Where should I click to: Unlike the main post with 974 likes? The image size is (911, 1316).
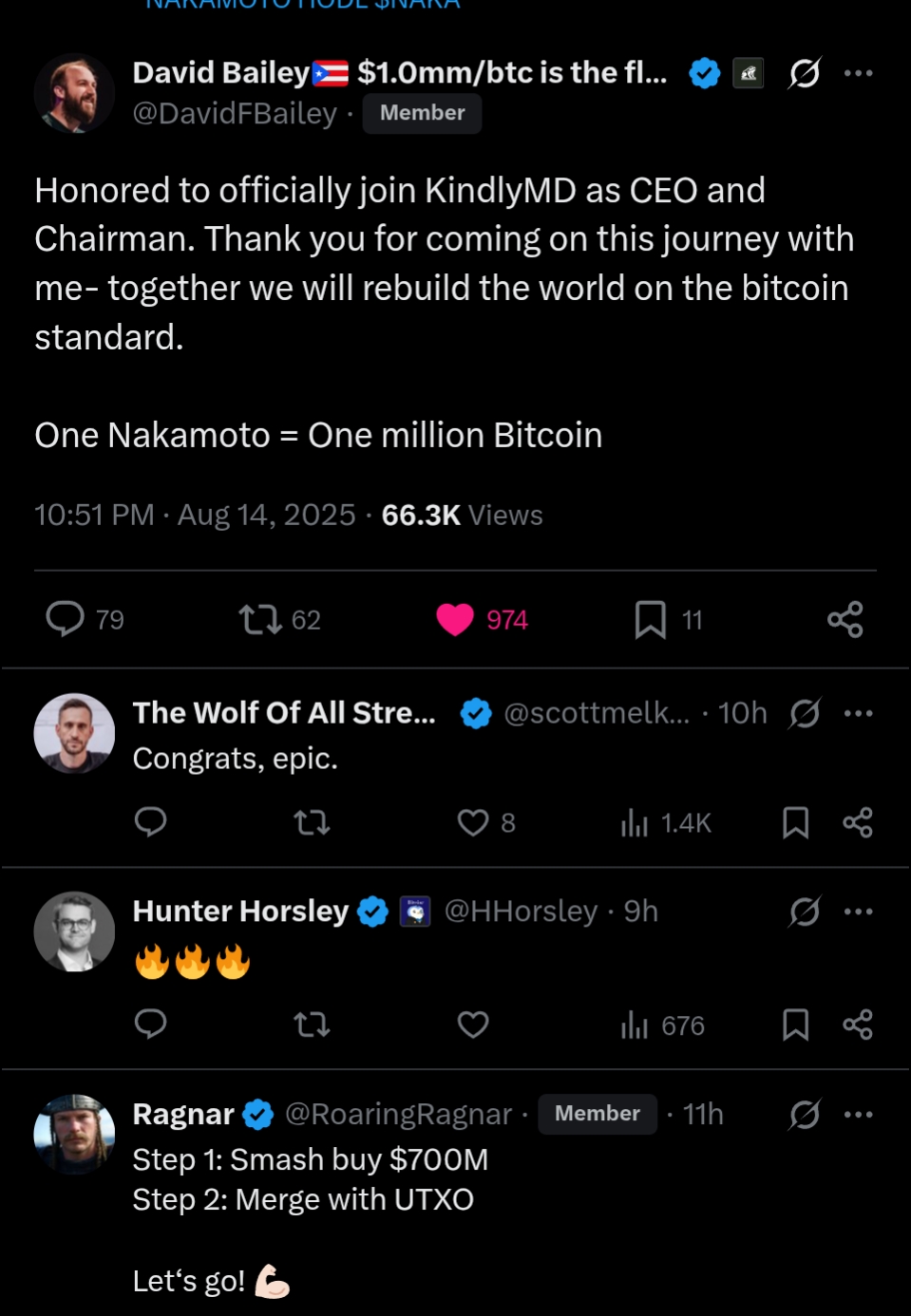[x=455, y=620]
